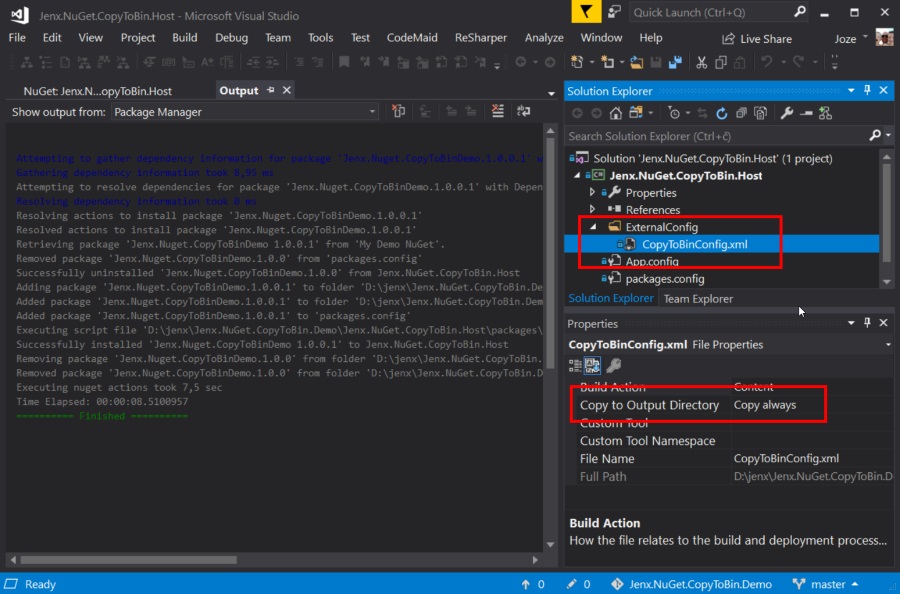The image size is (900, 594).
Task: Open document tab list dropdown arrow
Action: pyautogui.click(x=551, y=93)
